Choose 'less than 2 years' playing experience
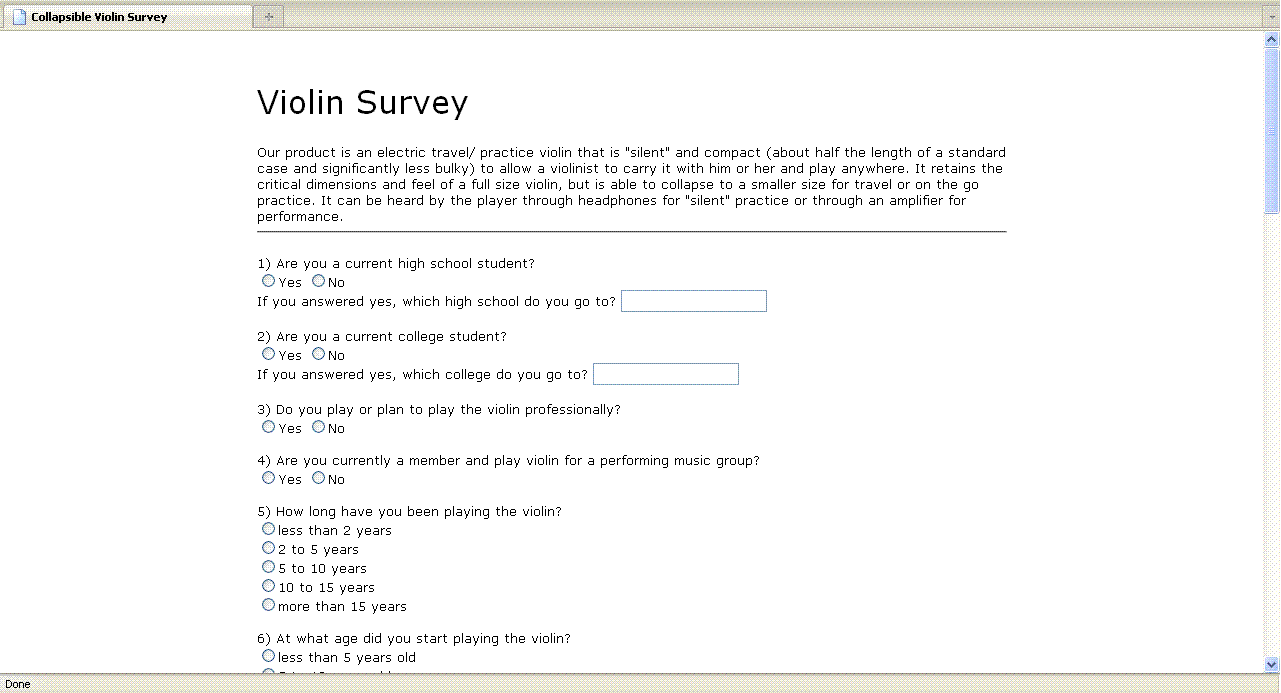1281x693 pixels. (x=268, y=528)
